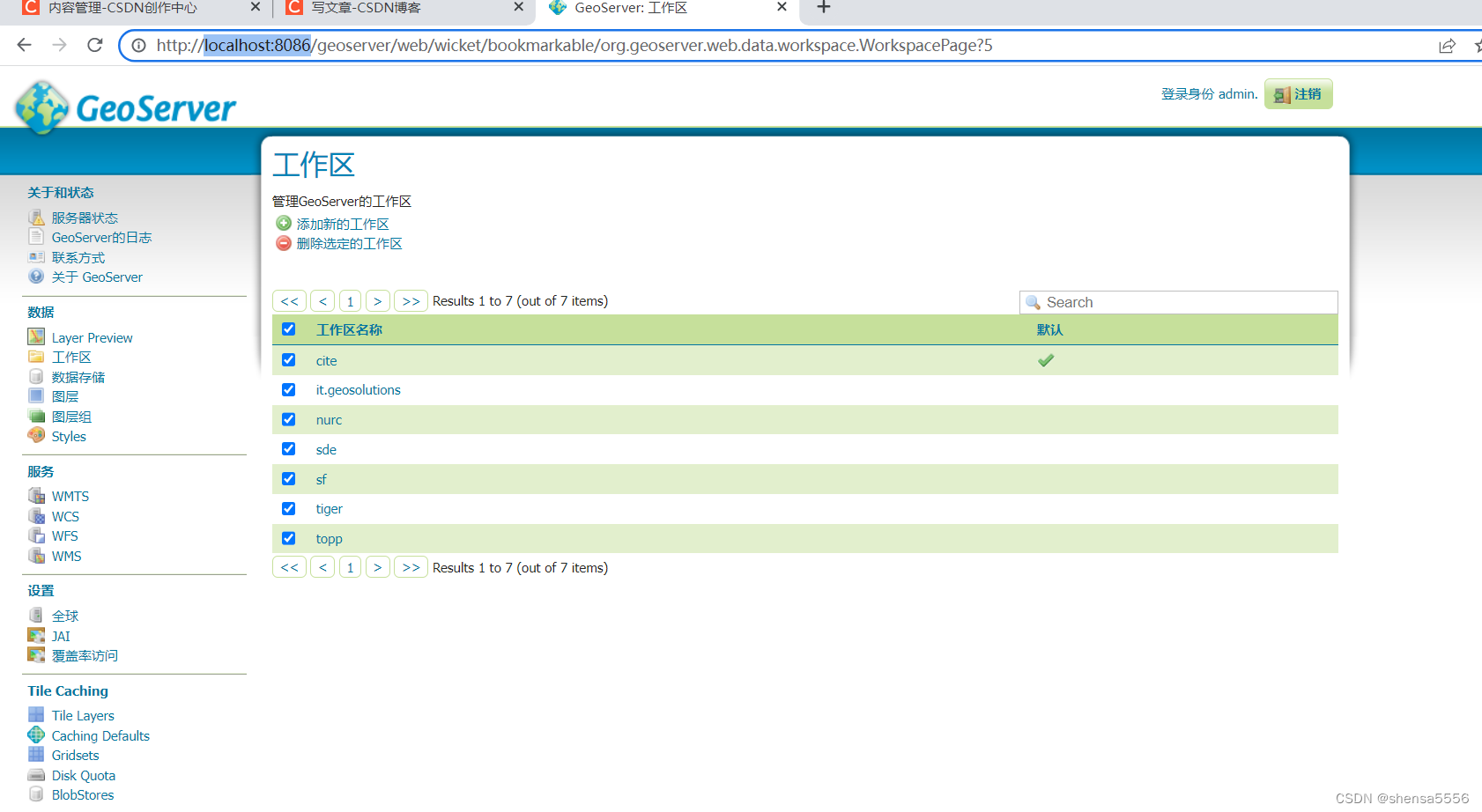Open the it.geosolutions workspace link
Screen dimensions: 1482x812
click(x=358, y=390)
